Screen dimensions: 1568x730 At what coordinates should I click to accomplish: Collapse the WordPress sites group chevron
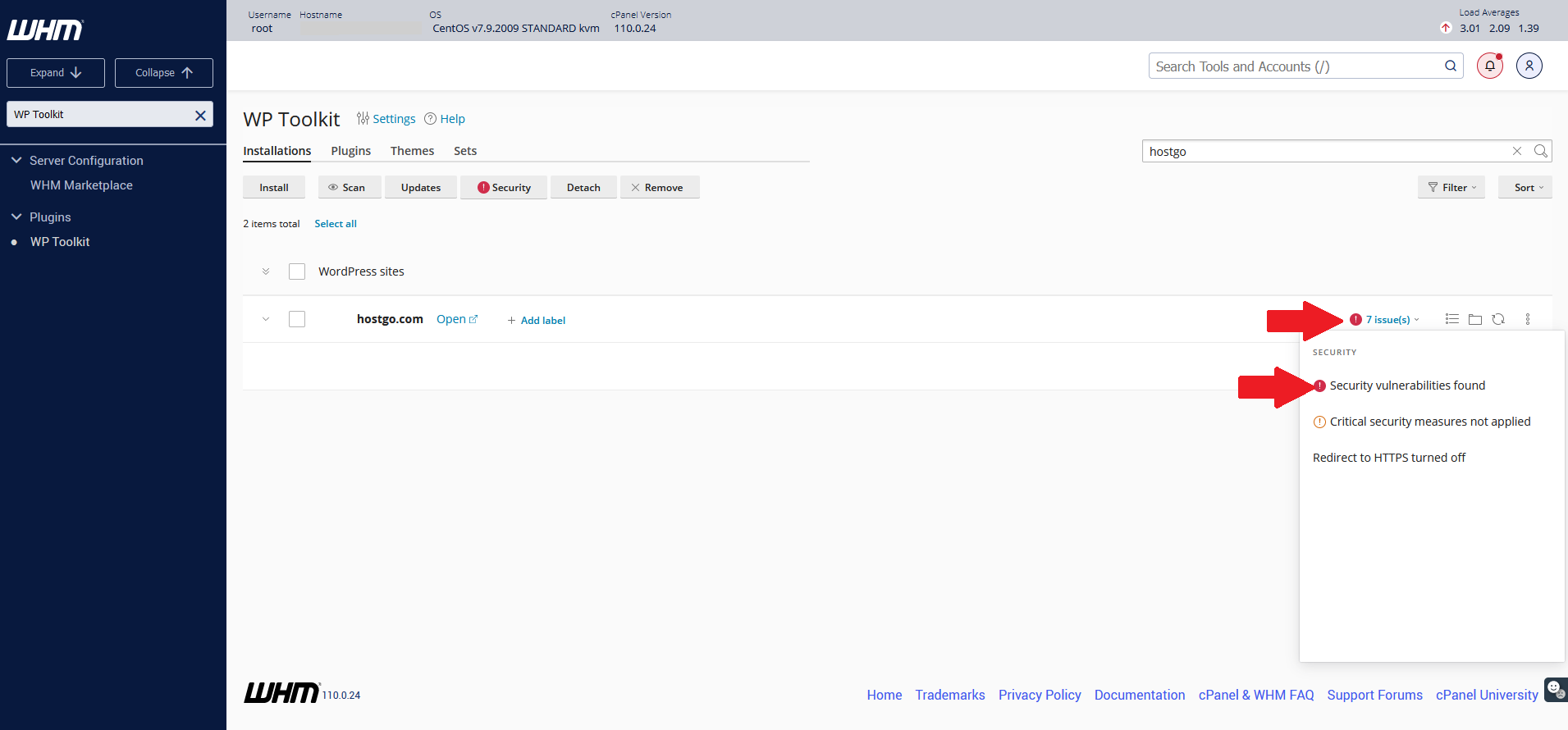pyautogui.click(x=266, y=271)
